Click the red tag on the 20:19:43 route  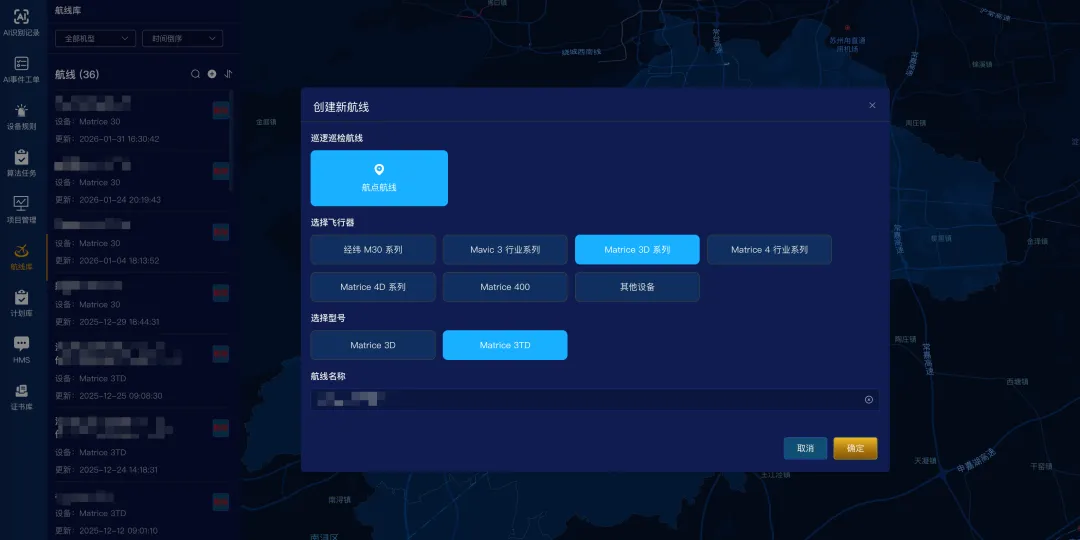tap(221, 171)
